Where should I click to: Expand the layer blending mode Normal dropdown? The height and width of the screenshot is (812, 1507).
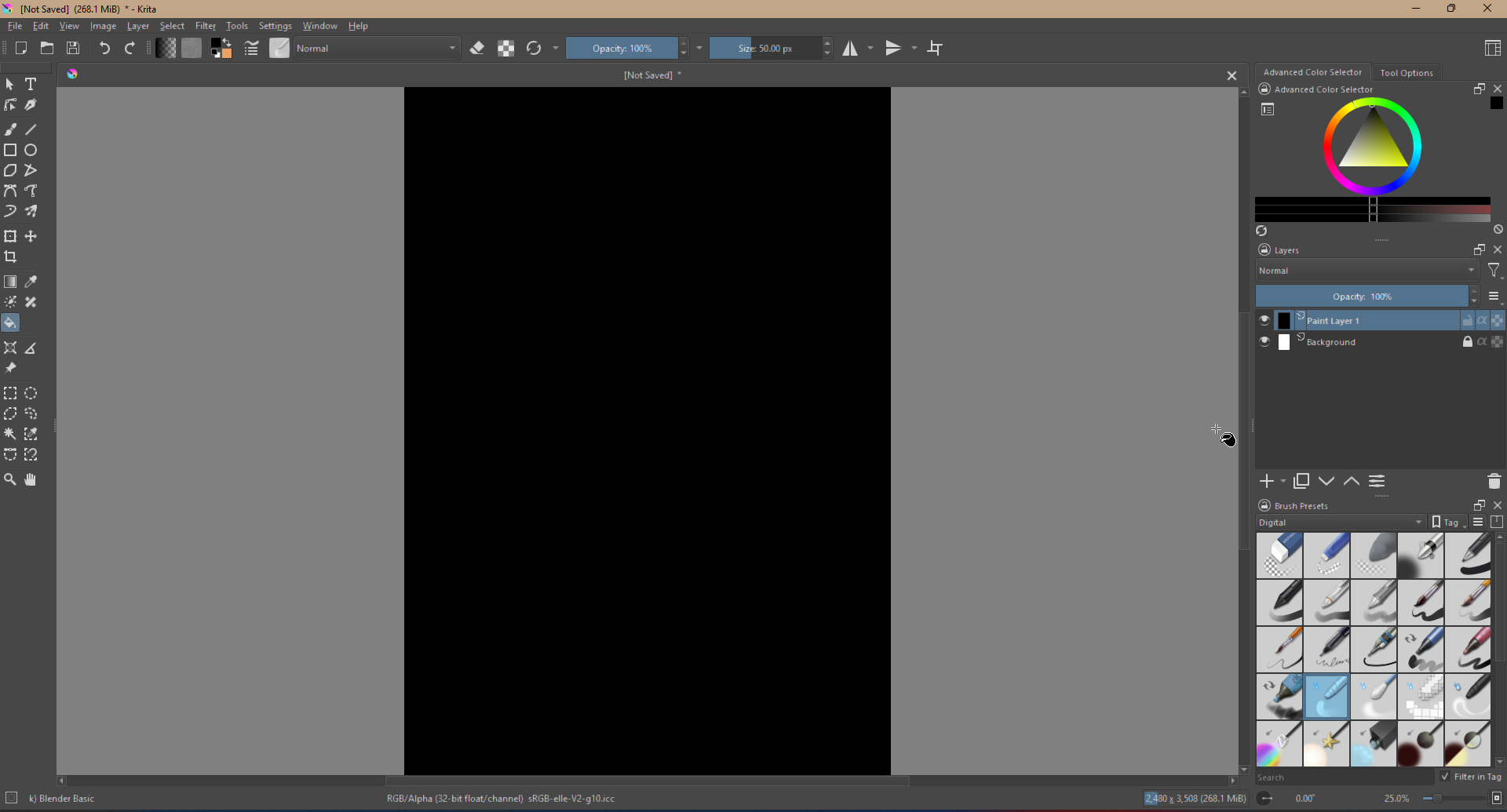[x=1366, y=271]
